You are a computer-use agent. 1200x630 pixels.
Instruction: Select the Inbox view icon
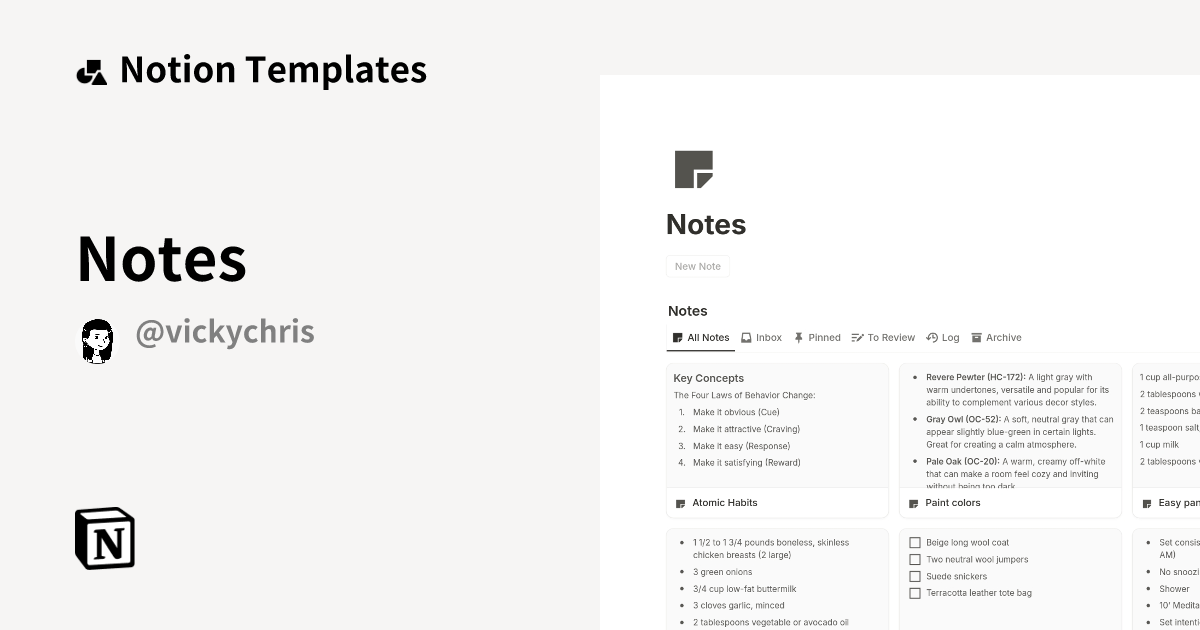pos(746,337)
